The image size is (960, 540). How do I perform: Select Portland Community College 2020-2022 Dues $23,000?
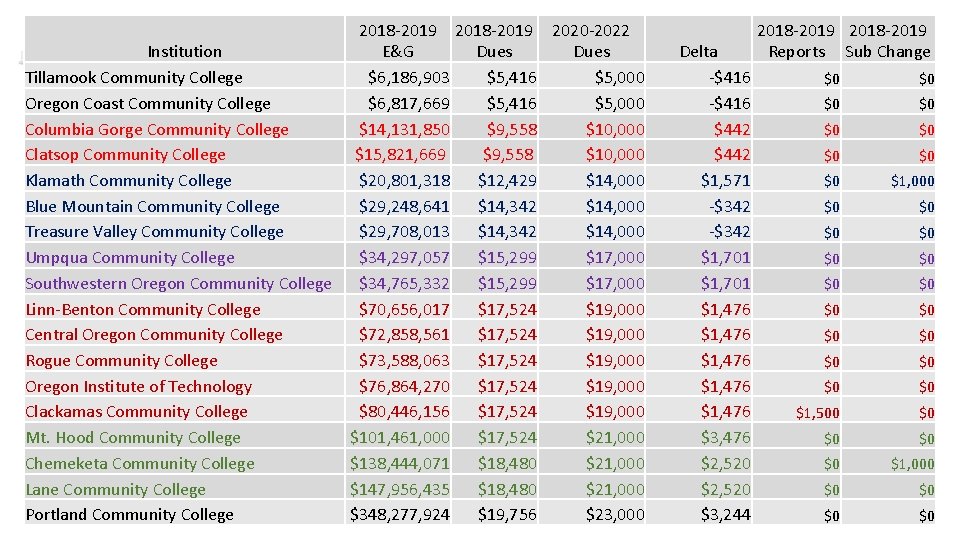(x=615, y=515)
